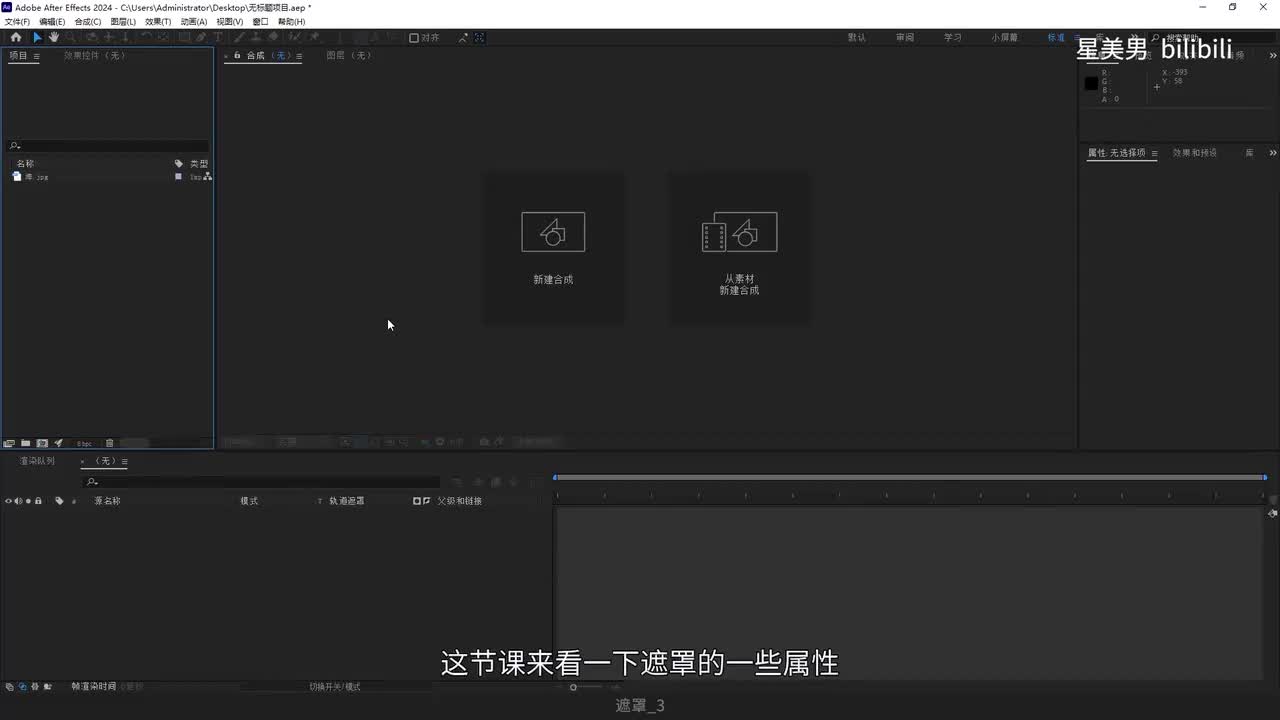Click the lock column header in timeline

click(x=38, y=501)
